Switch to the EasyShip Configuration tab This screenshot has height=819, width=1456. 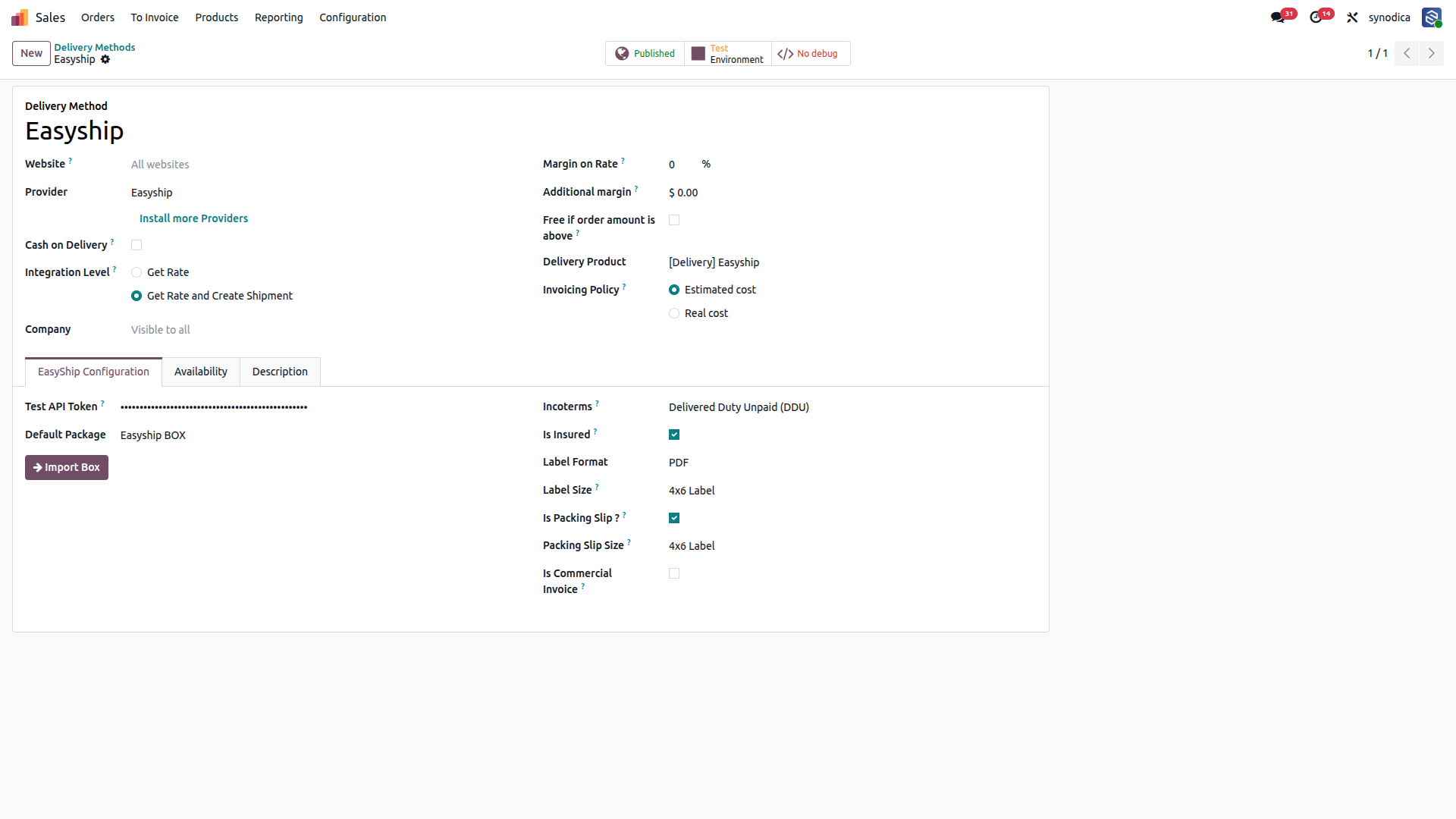pos(93,372)
